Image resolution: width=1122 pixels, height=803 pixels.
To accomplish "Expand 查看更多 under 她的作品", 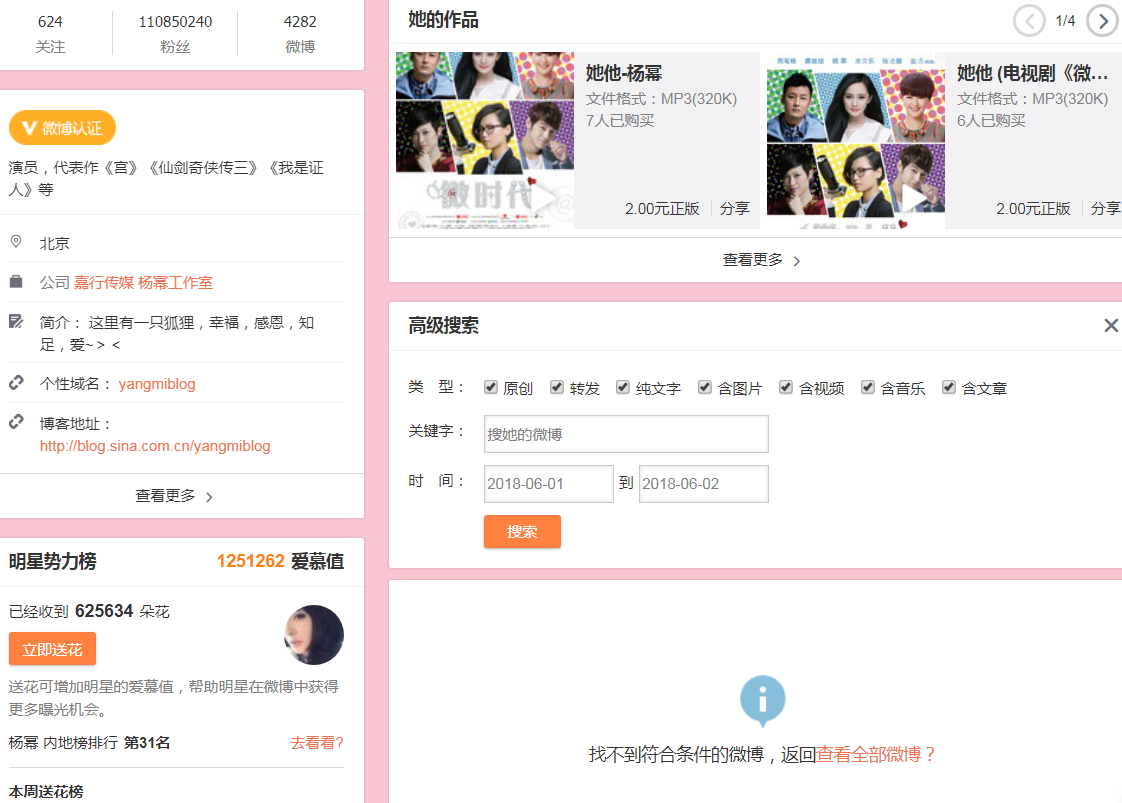I will coord(761,260).
